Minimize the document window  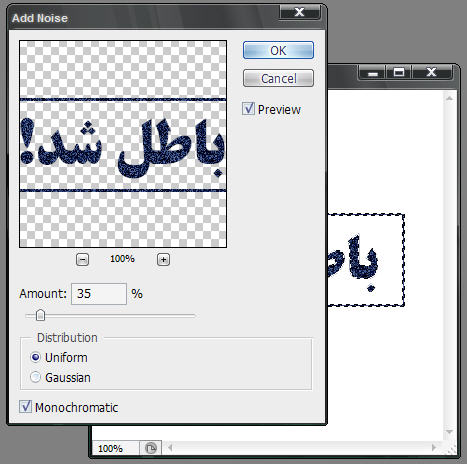373,72
